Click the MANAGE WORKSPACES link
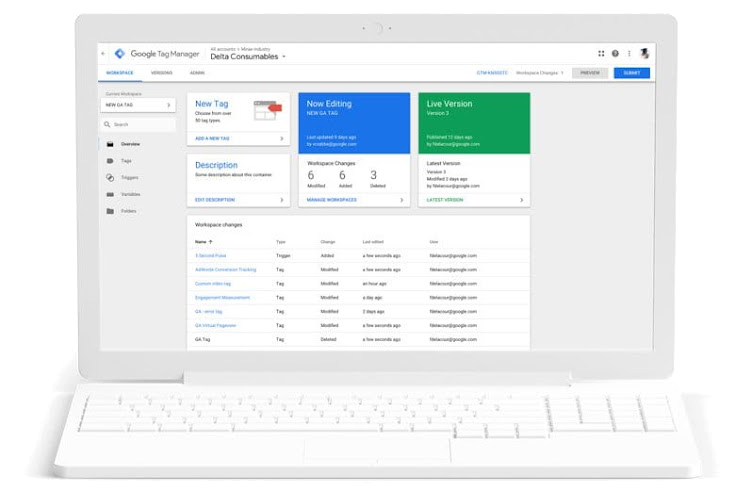Screen dimensions: 750x490 click(331, 200)
